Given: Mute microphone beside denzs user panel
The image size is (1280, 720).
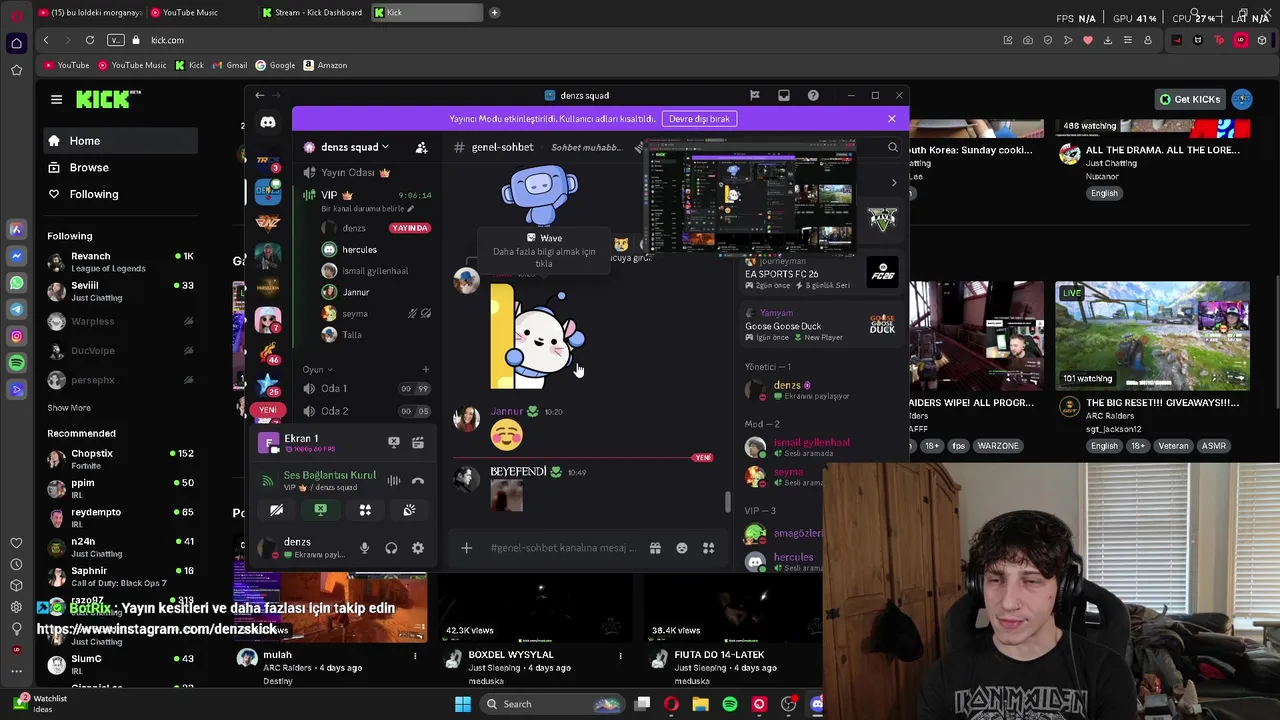Looking at the screenshot, I should [364, 548].
